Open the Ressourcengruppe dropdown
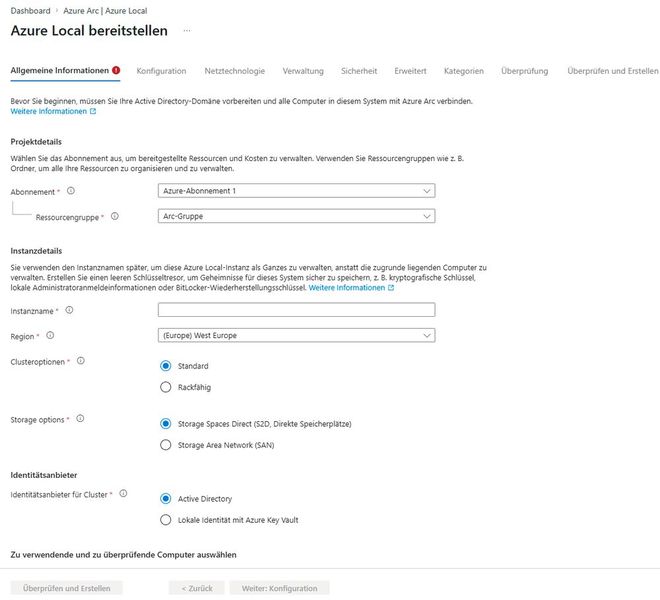This screenshot has height=600, width=660. 296,216
